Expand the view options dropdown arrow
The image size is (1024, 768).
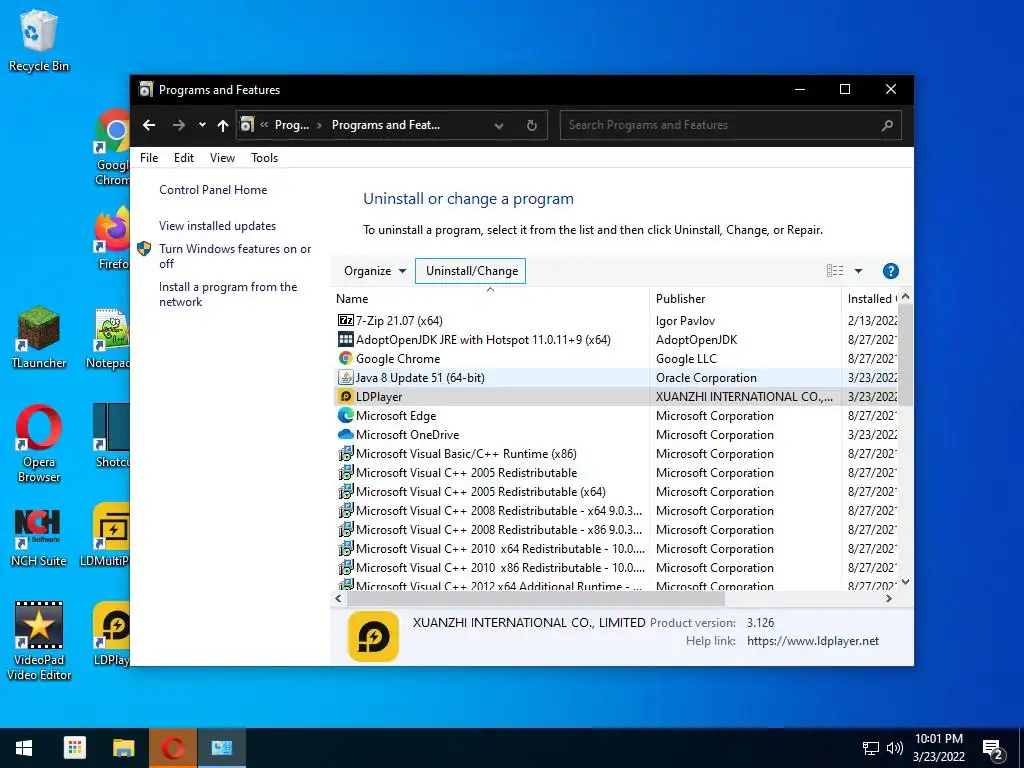point(858,271)
